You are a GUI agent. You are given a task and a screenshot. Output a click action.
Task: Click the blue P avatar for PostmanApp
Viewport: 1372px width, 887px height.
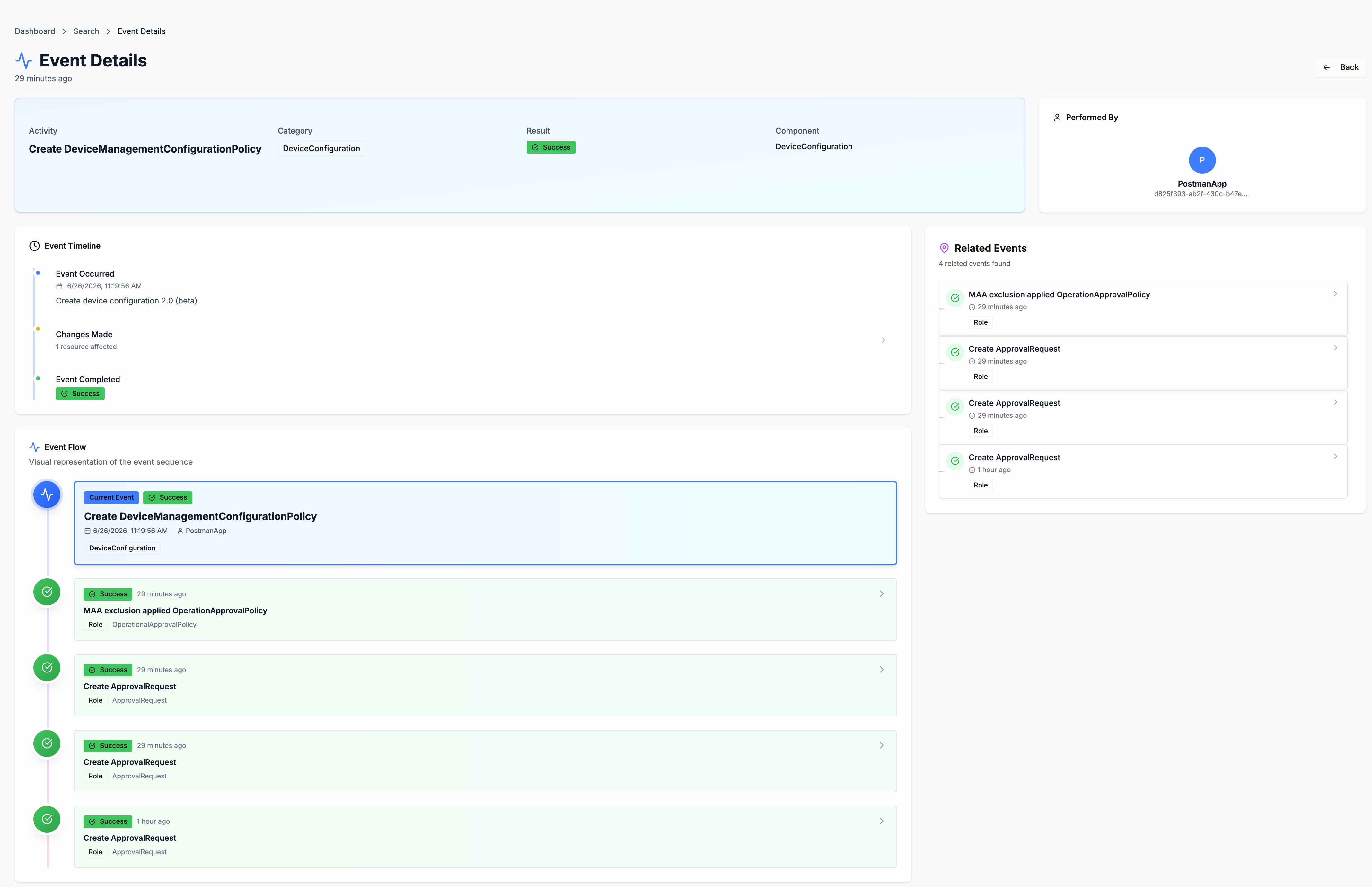(1202, 160)
